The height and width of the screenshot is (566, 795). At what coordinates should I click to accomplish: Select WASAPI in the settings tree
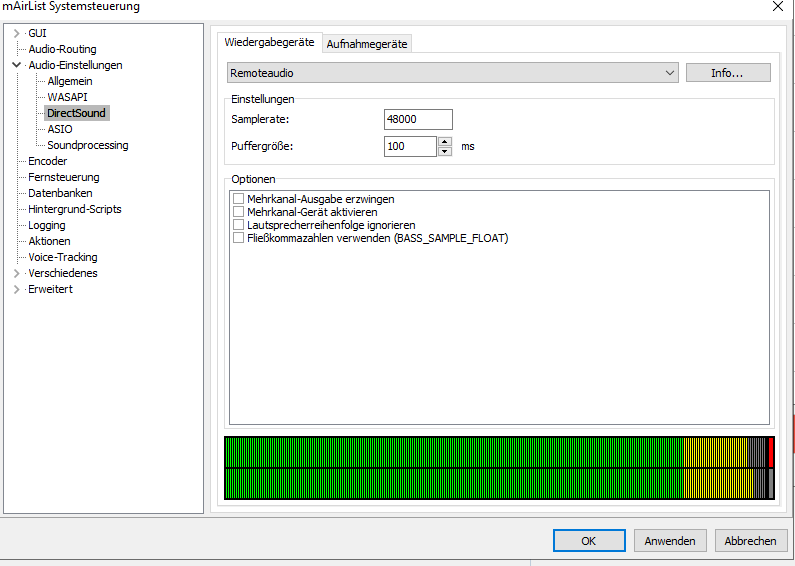click(67, 98)
